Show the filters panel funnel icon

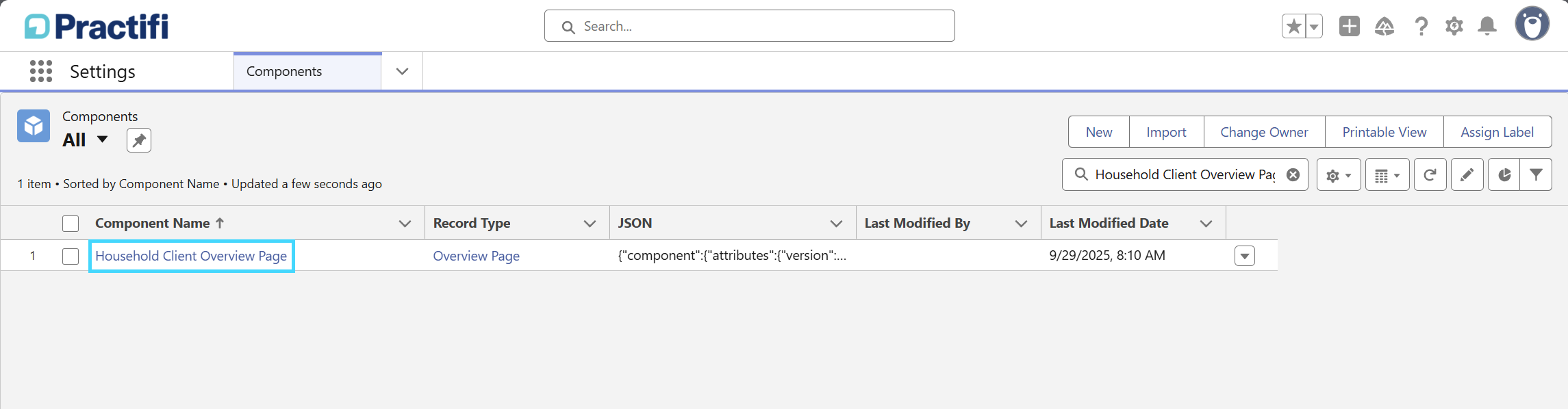pyautogui.click(x=1536, y=174)
